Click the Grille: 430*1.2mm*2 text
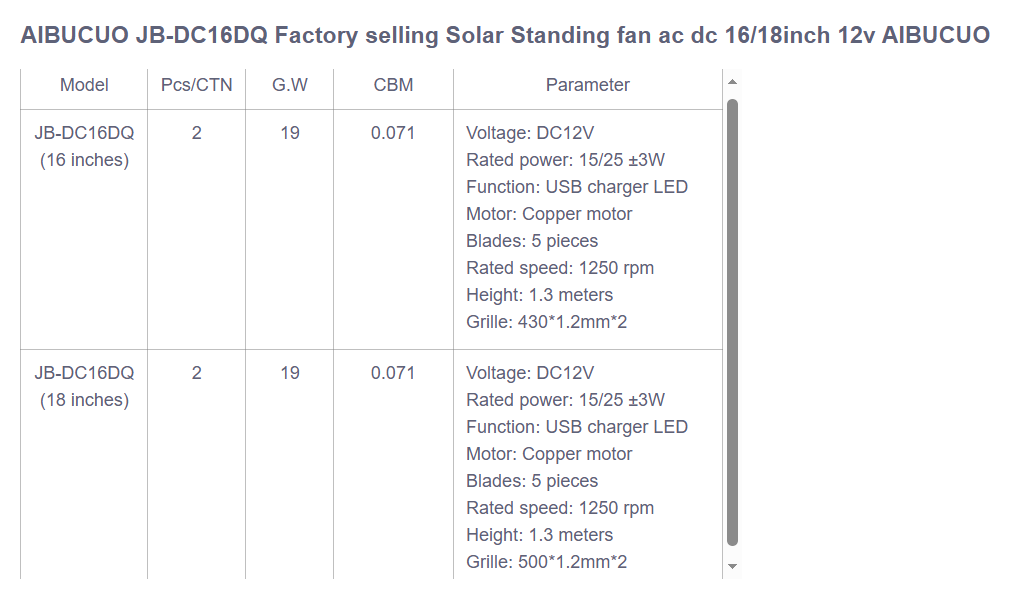The width and height of the screenshot is (1036, 600). [x=546, y=322]
